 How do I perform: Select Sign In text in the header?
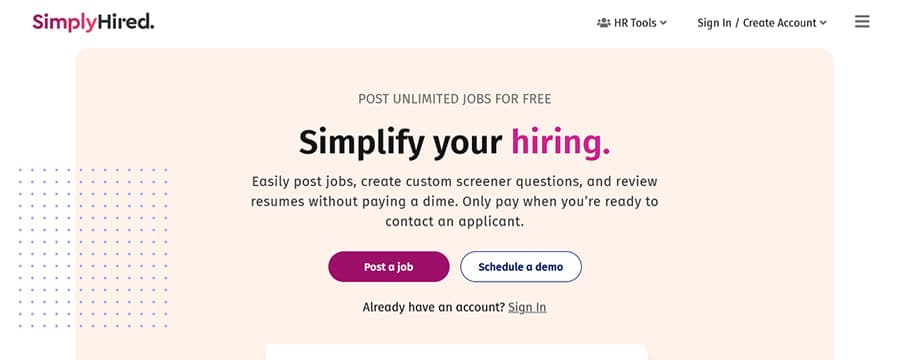pyautogui.click(x=714, y=23)
